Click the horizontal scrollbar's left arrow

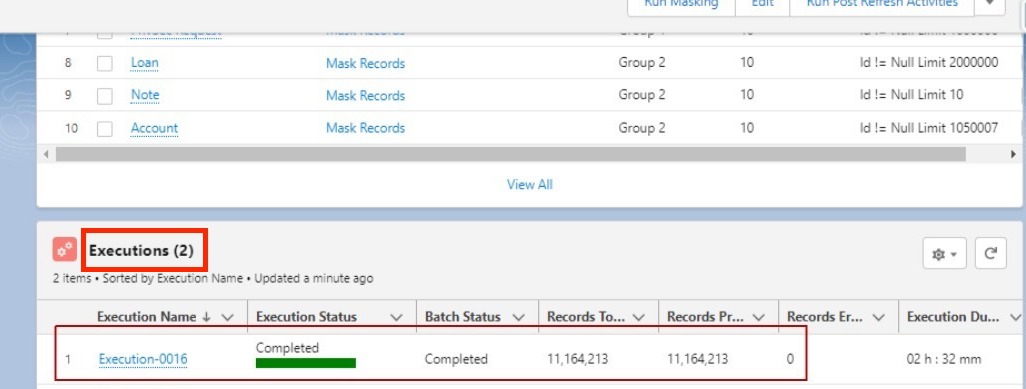coord(45,155)
